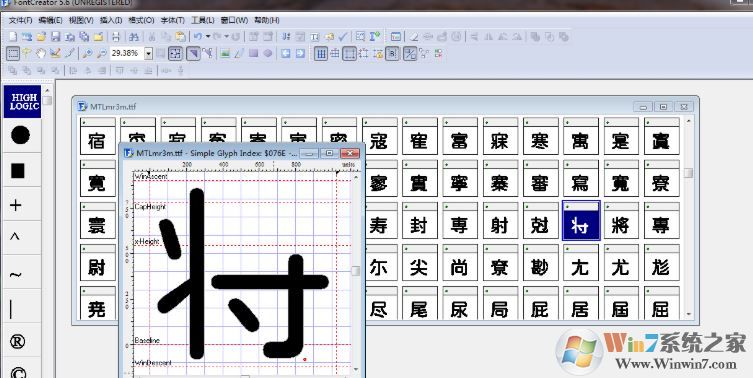Toggle the Point mode arrow tool
Viewport: 753px width, 378px height.
(193, 53)
